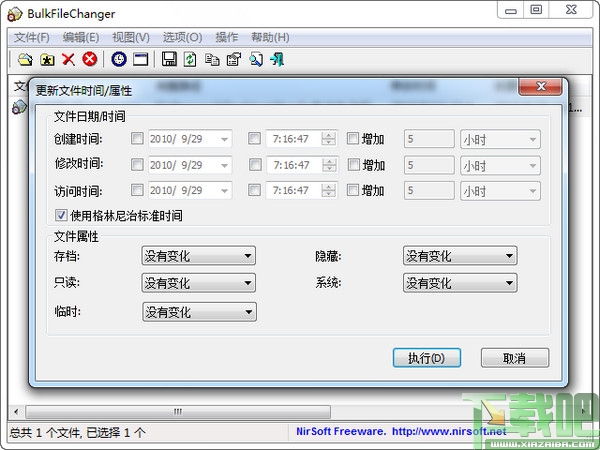600x450 pixels.
Task: Open the 视图(V) menu
Action: click(130, 38)
